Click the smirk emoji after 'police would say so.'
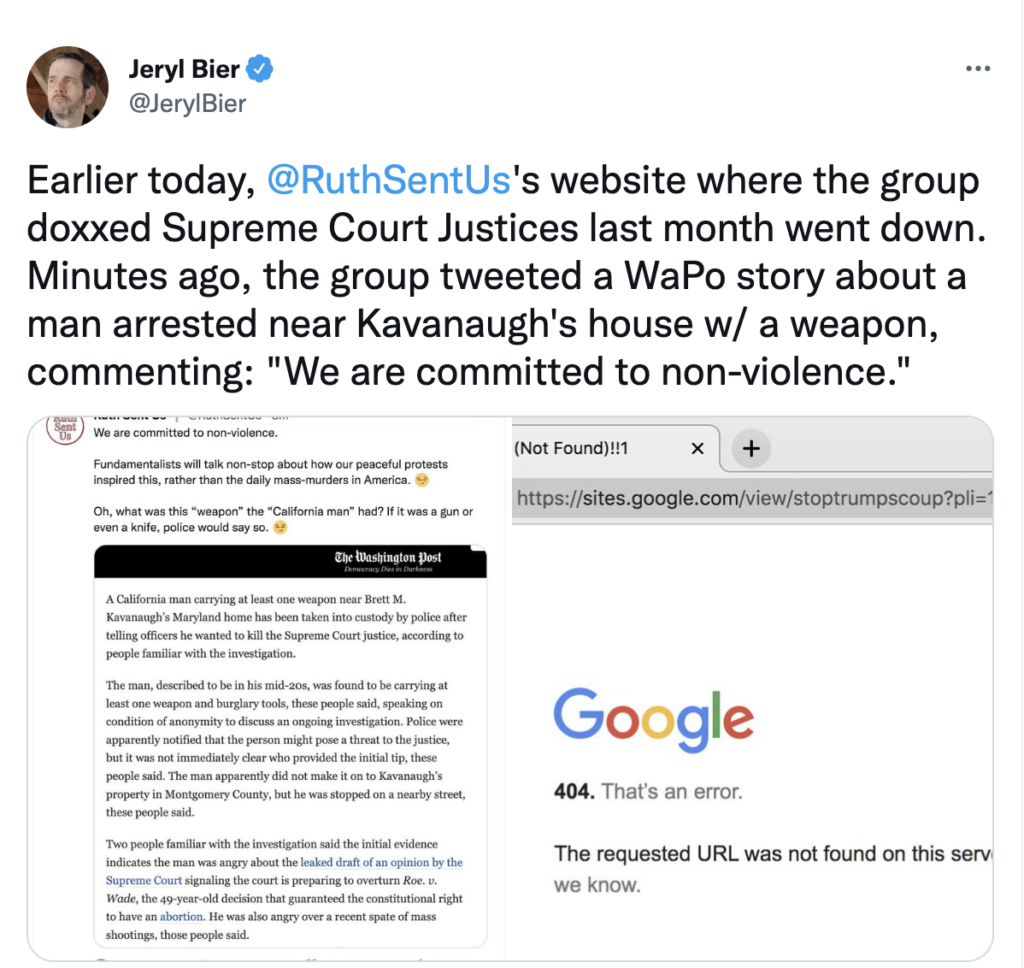1024x968 pixels. [281, 527]
